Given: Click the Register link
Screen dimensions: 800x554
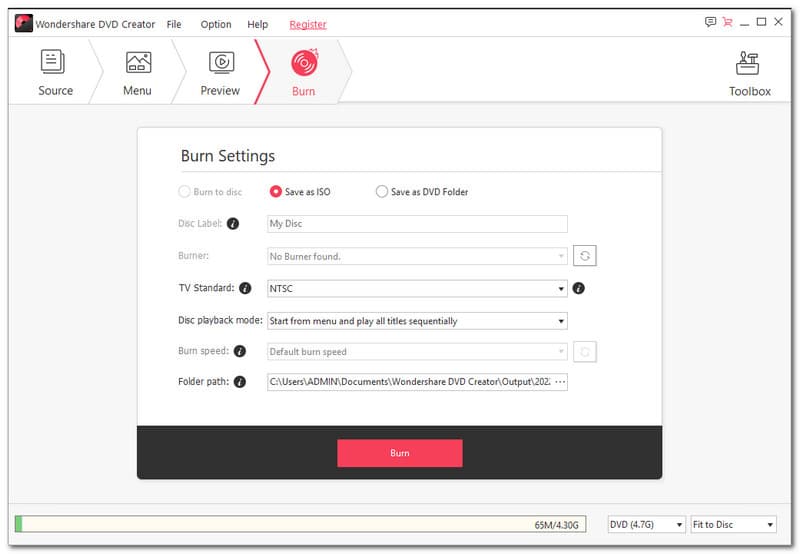Looking at the screenshot, I should click(x=308, y=24).
